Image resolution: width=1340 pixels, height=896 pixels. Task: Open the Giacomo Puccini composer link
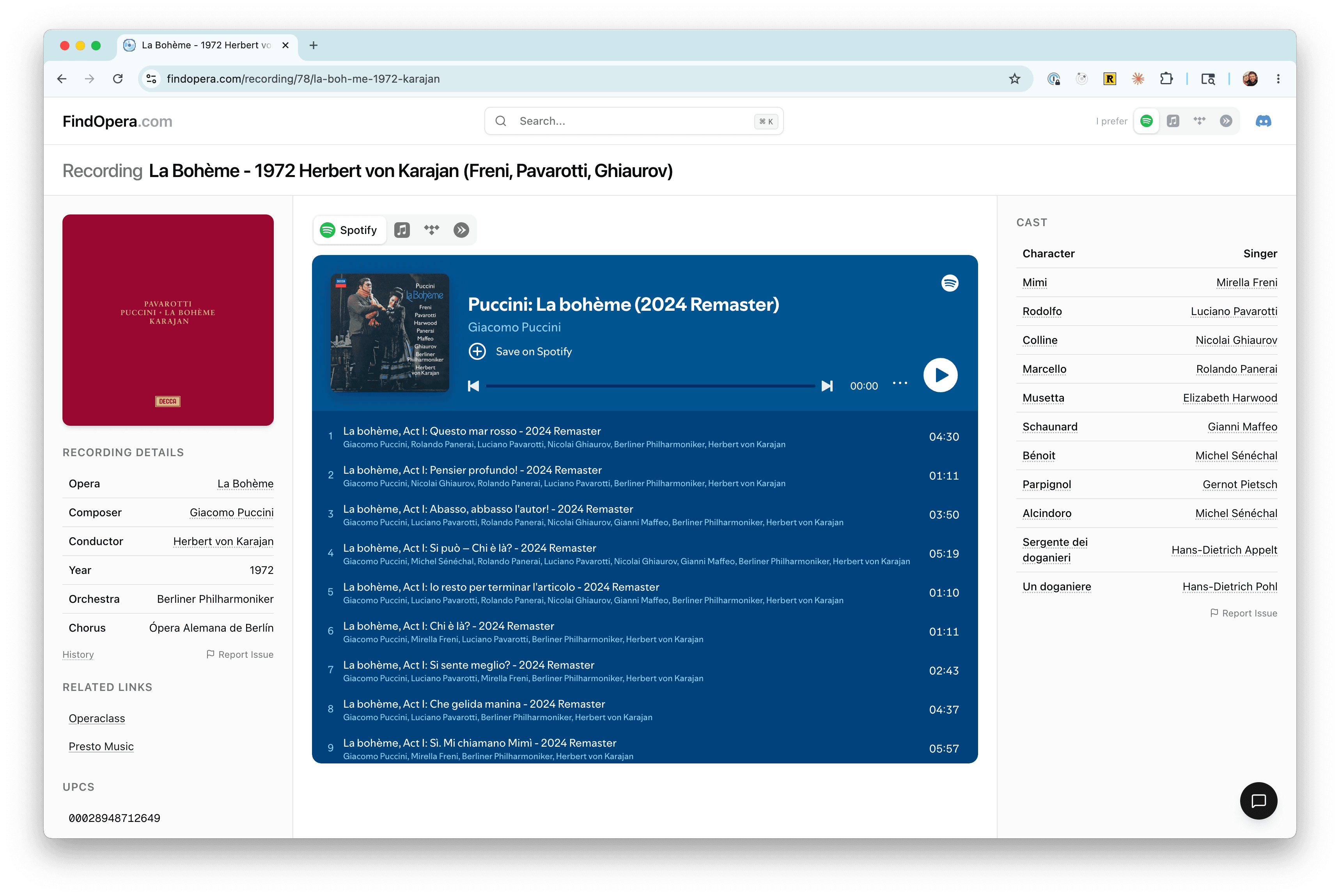pyautogui.click(x=231, y=513)
